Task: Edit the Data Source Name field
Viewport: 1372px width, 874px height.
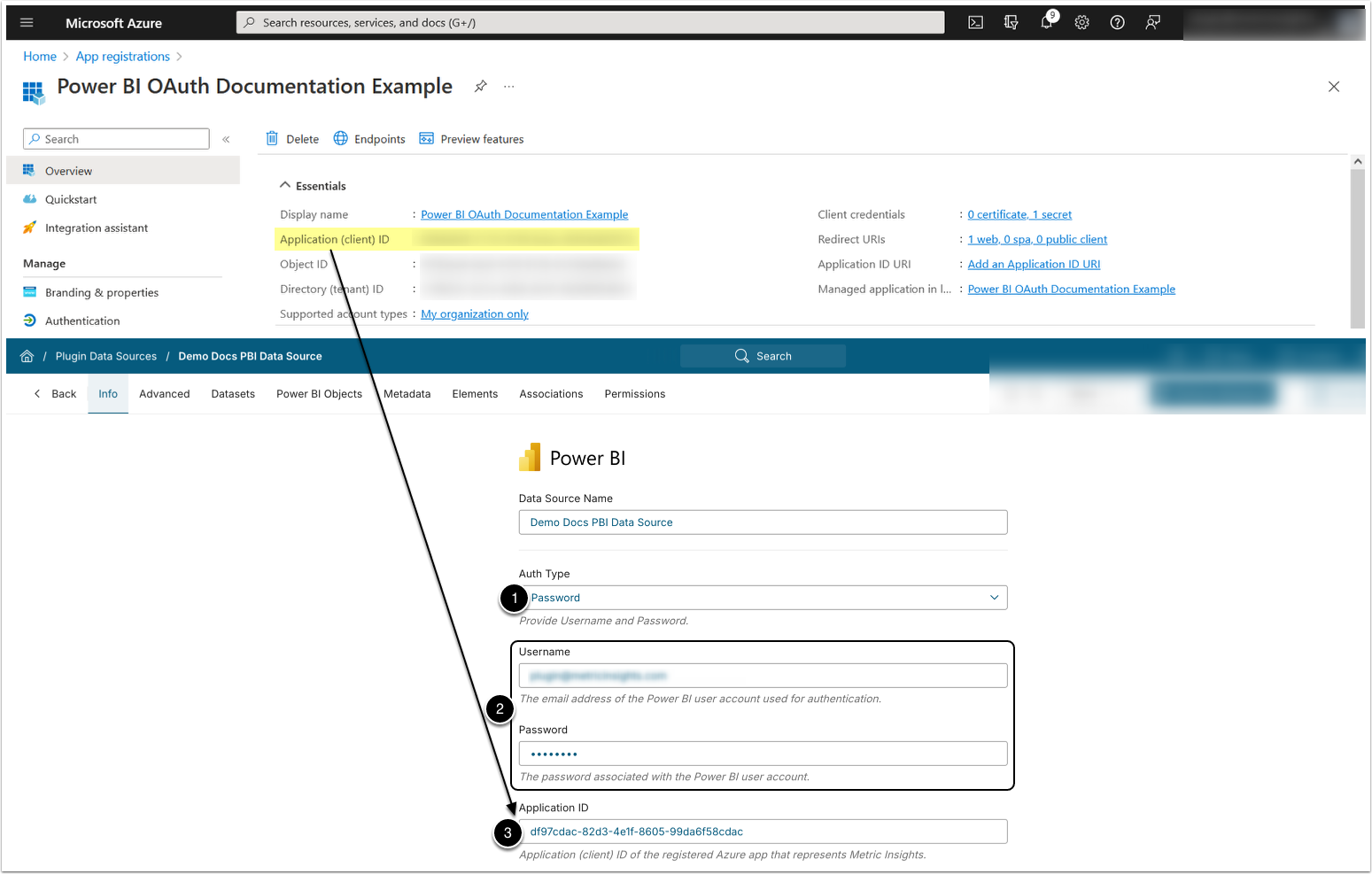Action: 763,522
